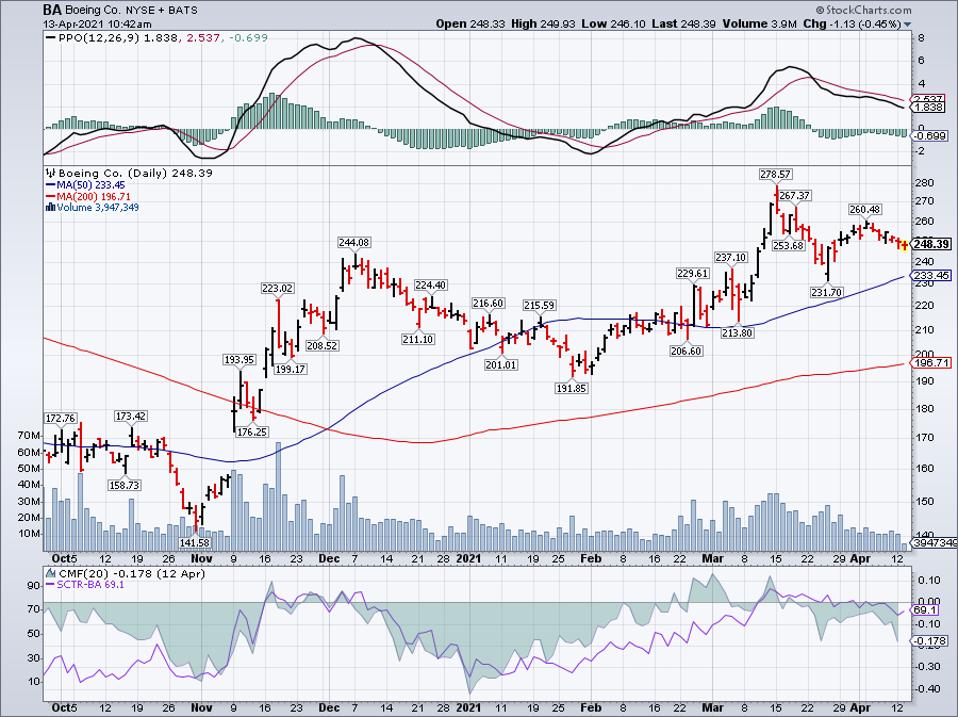Click the CMF(20) area icon in the lower panel
The width and height of the screenshot is (958, 717).
point(51,574)
